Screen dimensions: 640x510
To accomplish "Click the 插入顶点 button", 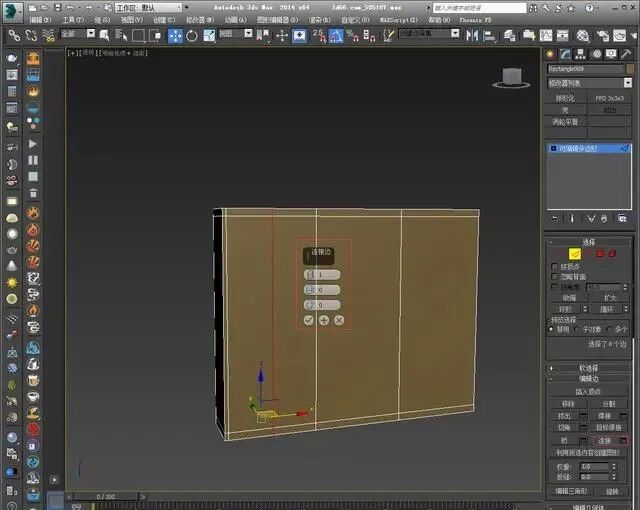I will 588,392.
